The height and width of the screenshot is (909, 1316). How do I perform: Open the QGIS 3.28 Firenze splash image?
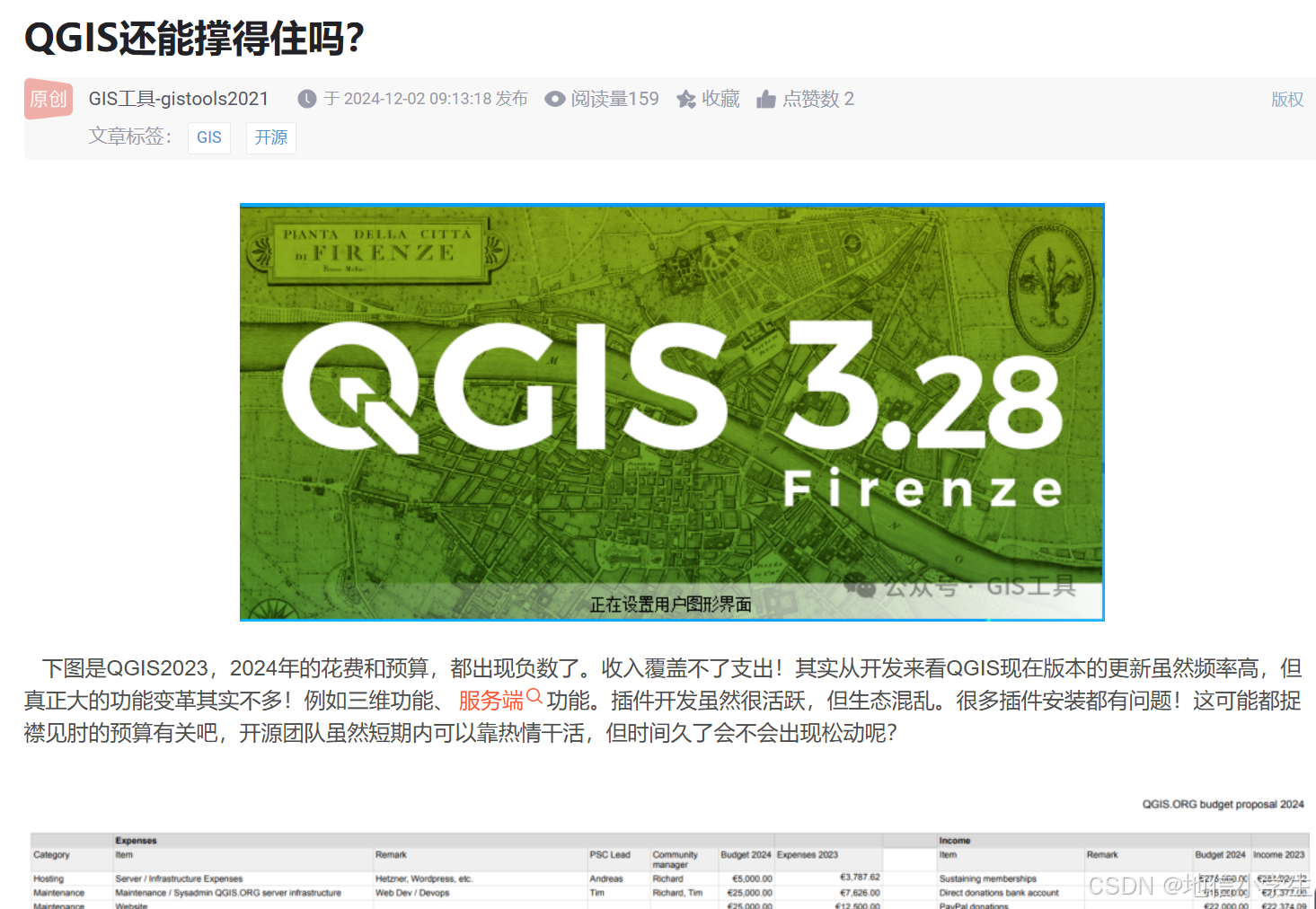click(672, 411)
